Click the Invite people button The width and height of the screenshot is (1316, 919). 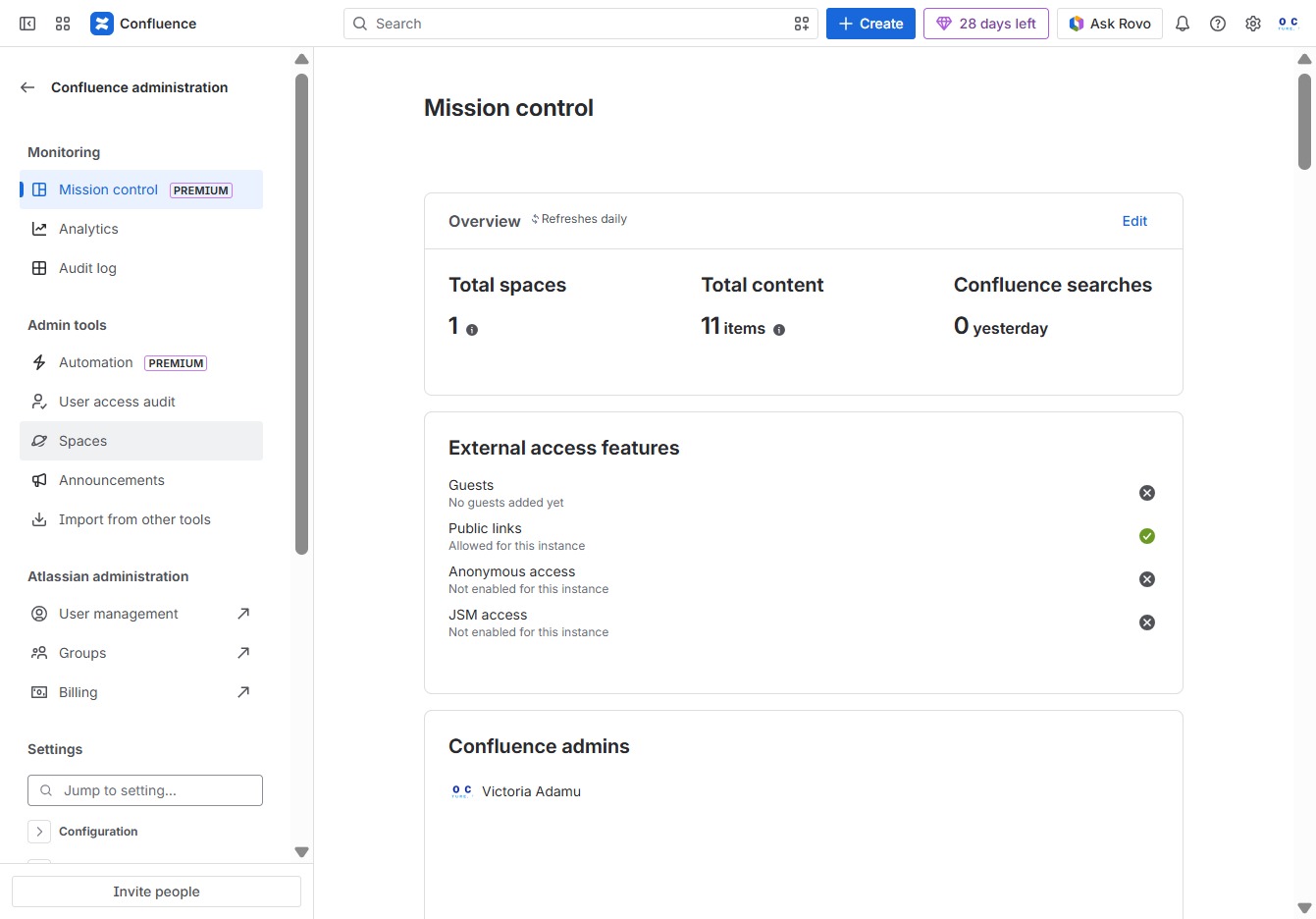(156, 892)
